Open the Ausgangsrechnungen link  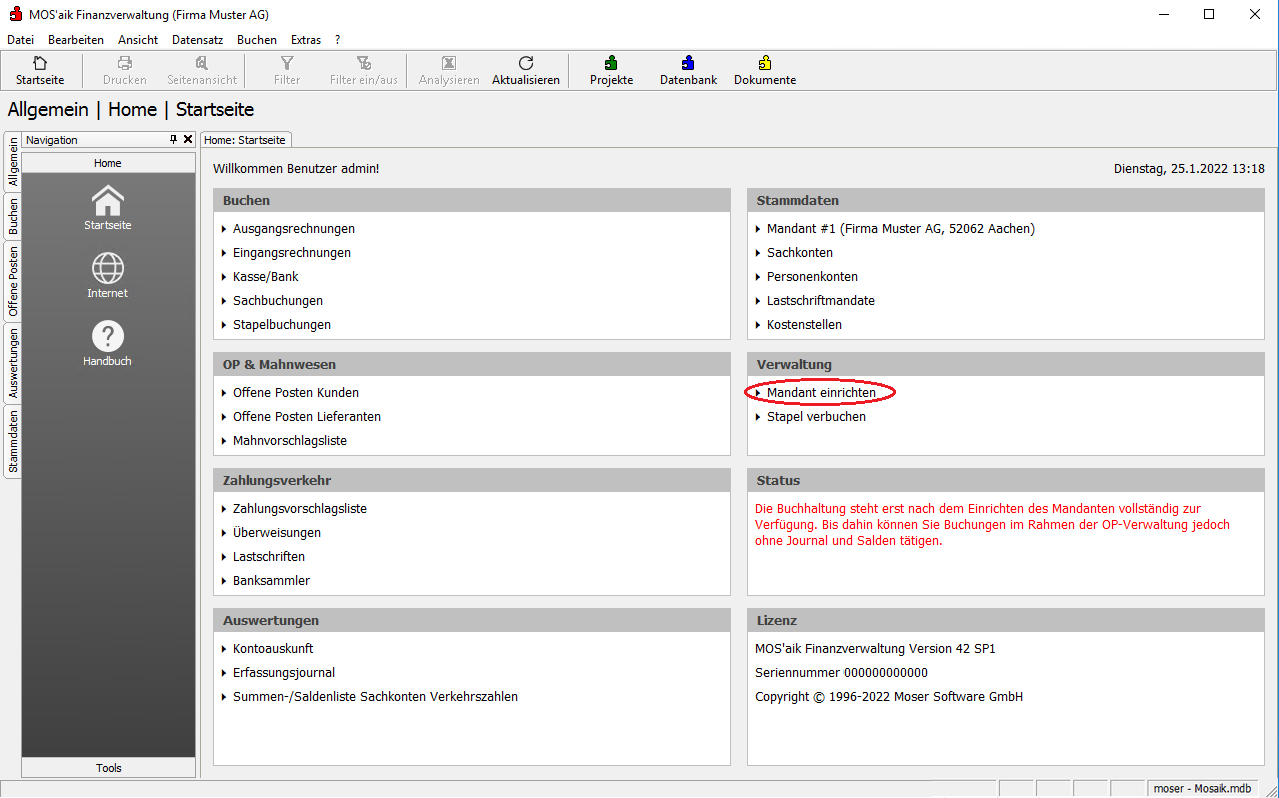293,229
